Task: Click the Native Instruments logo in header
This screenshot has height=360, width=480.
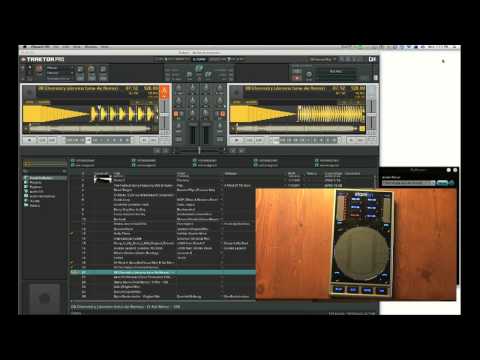Action: (x=372, y=59)
